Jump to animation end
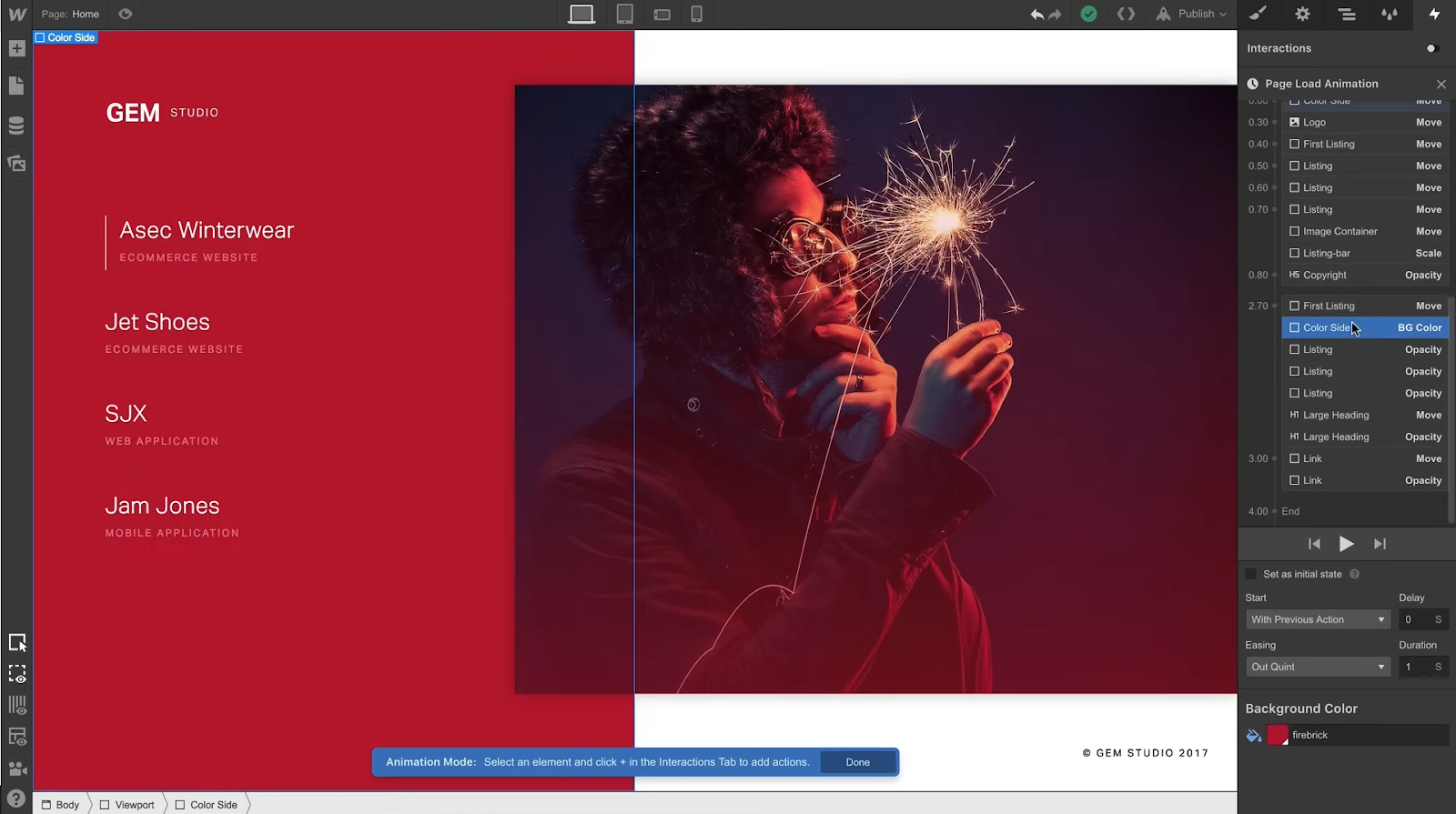Screen dimensions: 1456x814 1380,544
